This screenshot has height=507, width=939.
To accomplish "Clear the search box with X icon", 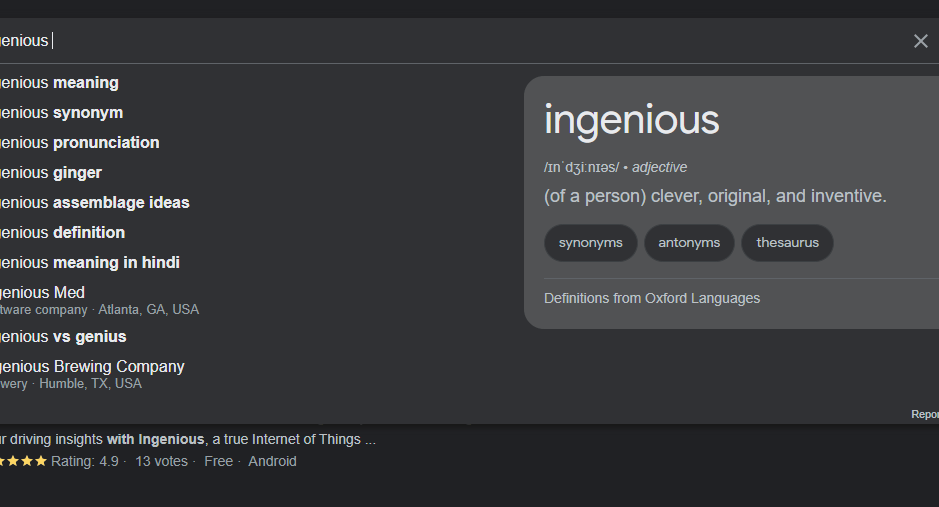I will tap(920, 41).
